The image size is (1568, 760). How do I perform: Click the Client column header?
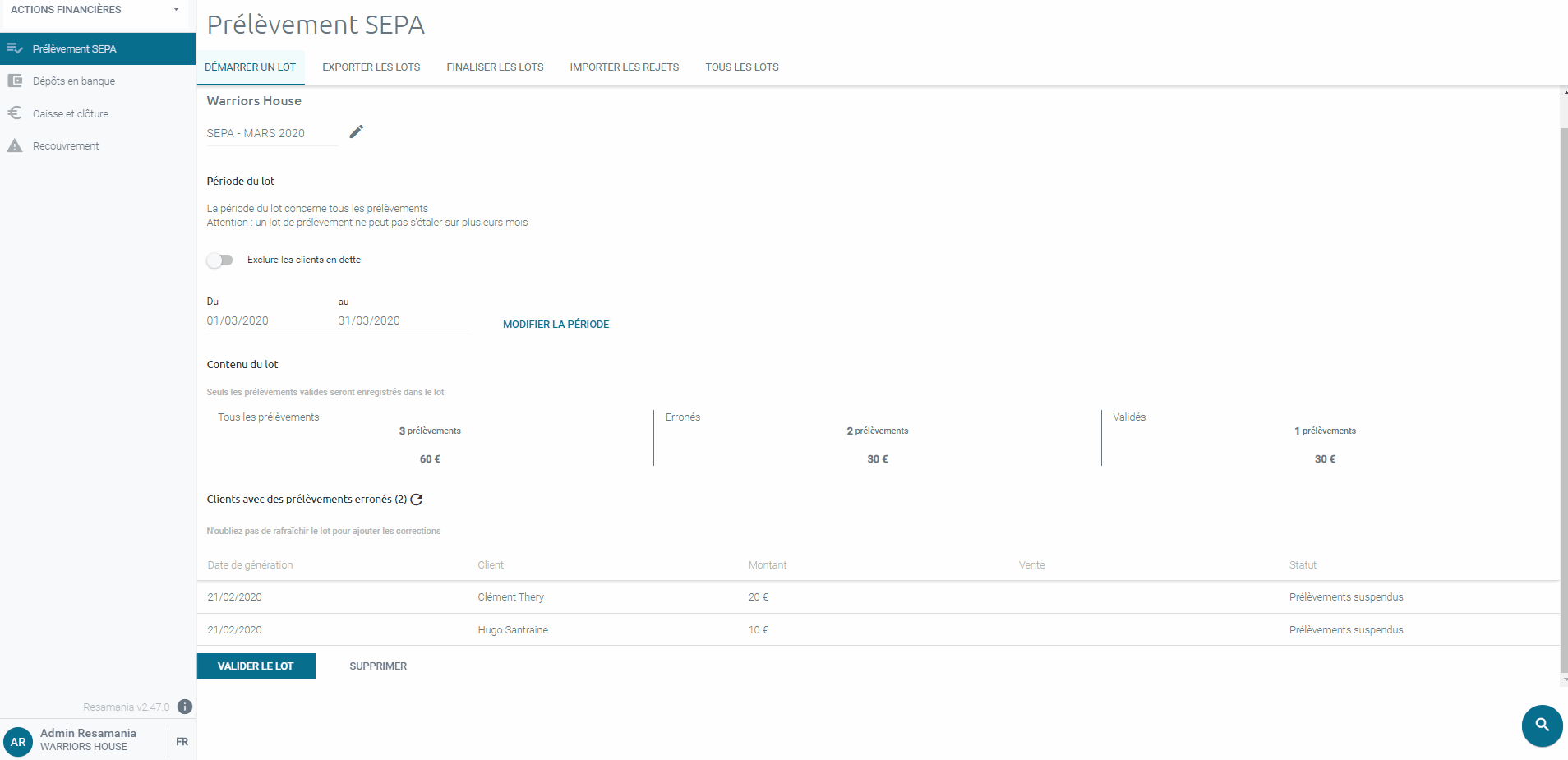(491, 565)
